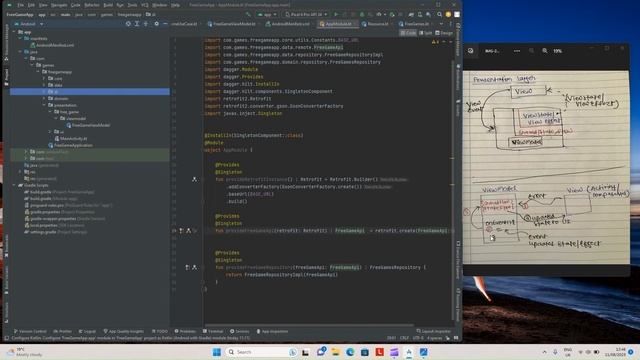This screenshot has width=640, height=360.
Task: Open Project panel options gear icon
Action: point(156,24)
